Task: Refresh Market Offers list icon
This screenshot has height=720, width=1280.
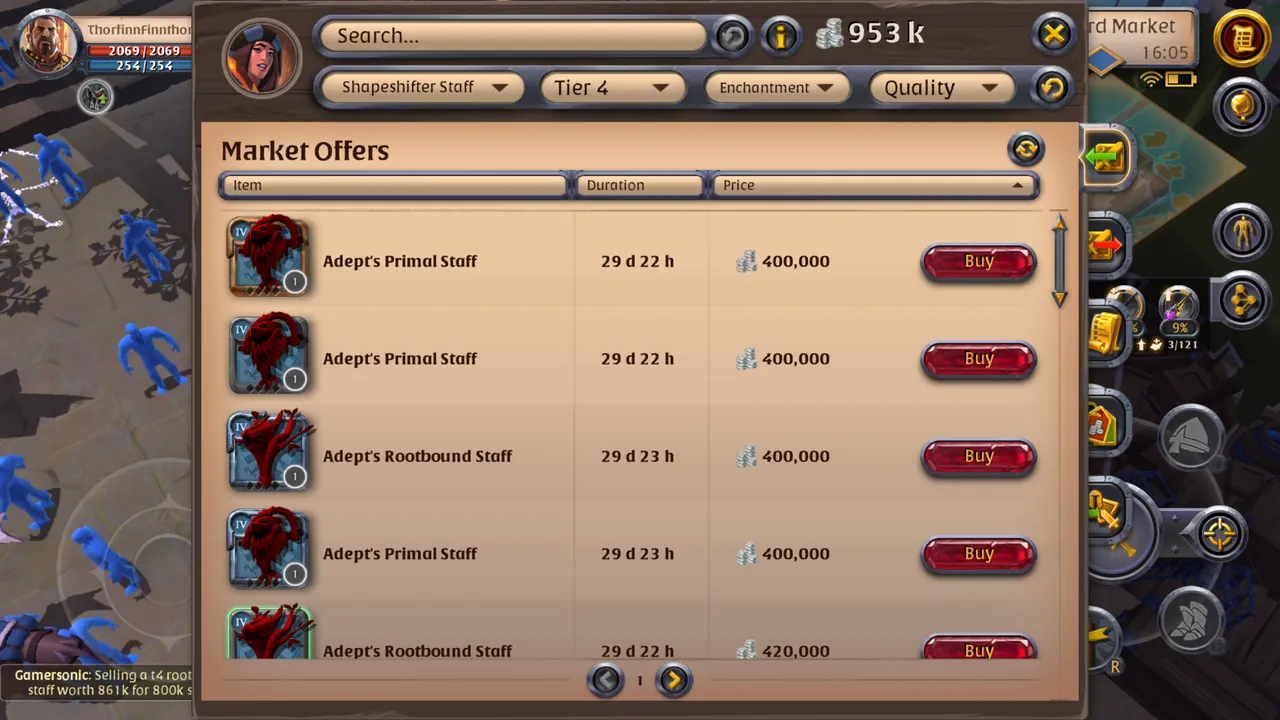Action: point(1026,149)
